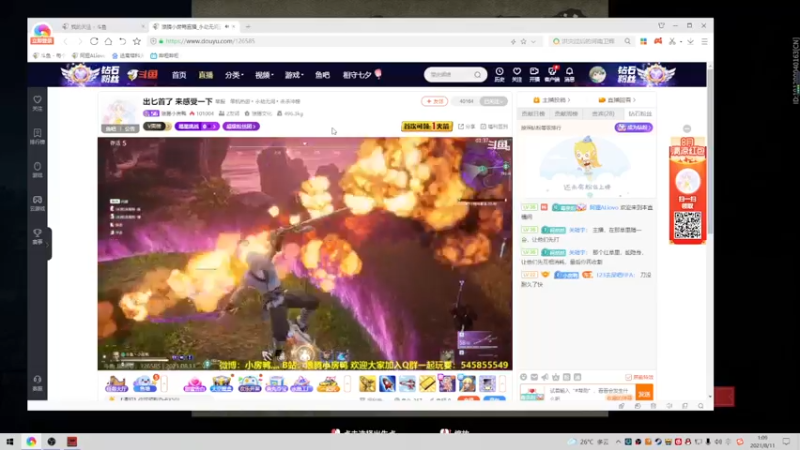Expand the 视频 dropdown in navigation
The width and height of the screenshot is (800, 450).
[x=264, y=75]
